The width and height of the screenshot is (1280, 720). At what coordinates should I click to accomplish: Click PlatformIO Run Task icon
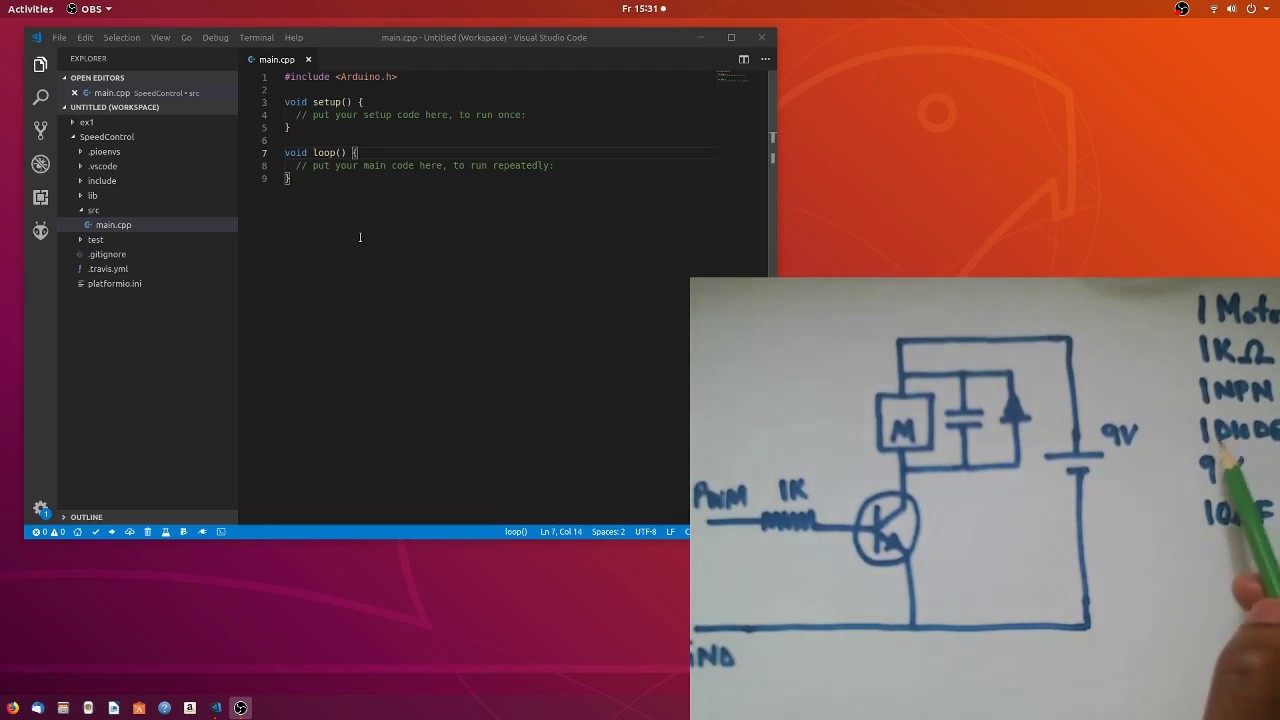tap(183, 532)
